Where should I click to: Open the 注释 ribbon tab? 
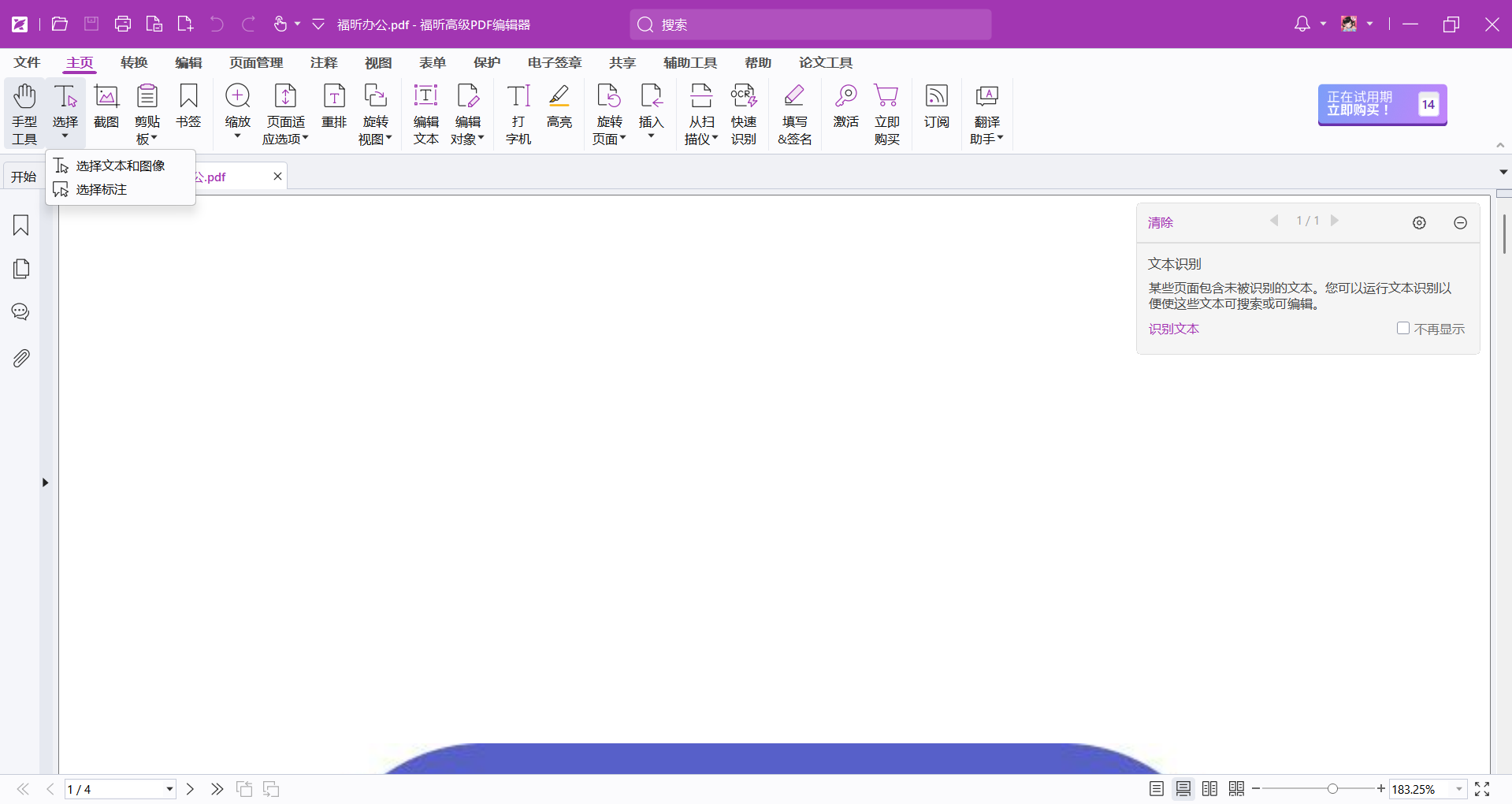click(x=324, y=63)
